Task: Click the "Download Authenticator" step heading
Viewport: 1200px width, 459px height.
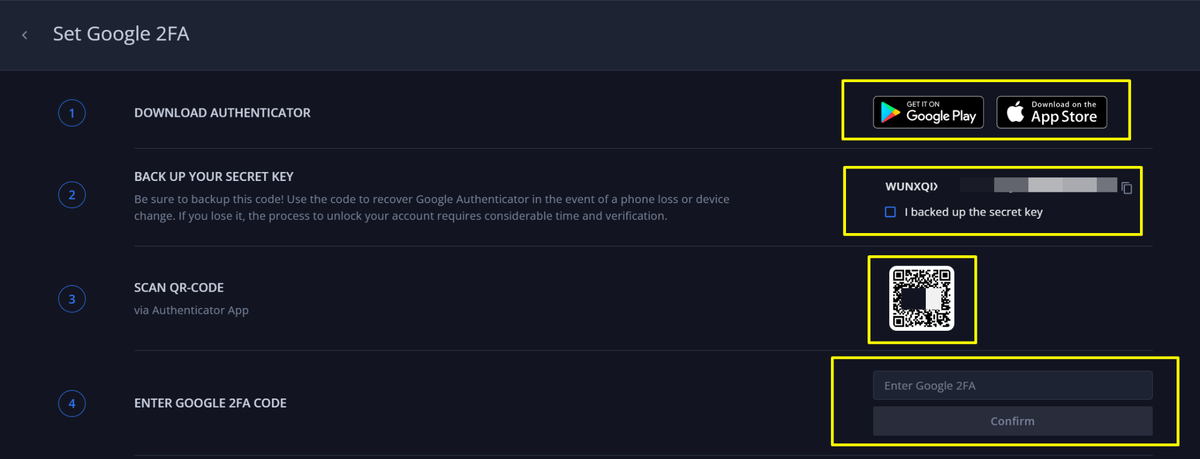Action: coord(222,113)
